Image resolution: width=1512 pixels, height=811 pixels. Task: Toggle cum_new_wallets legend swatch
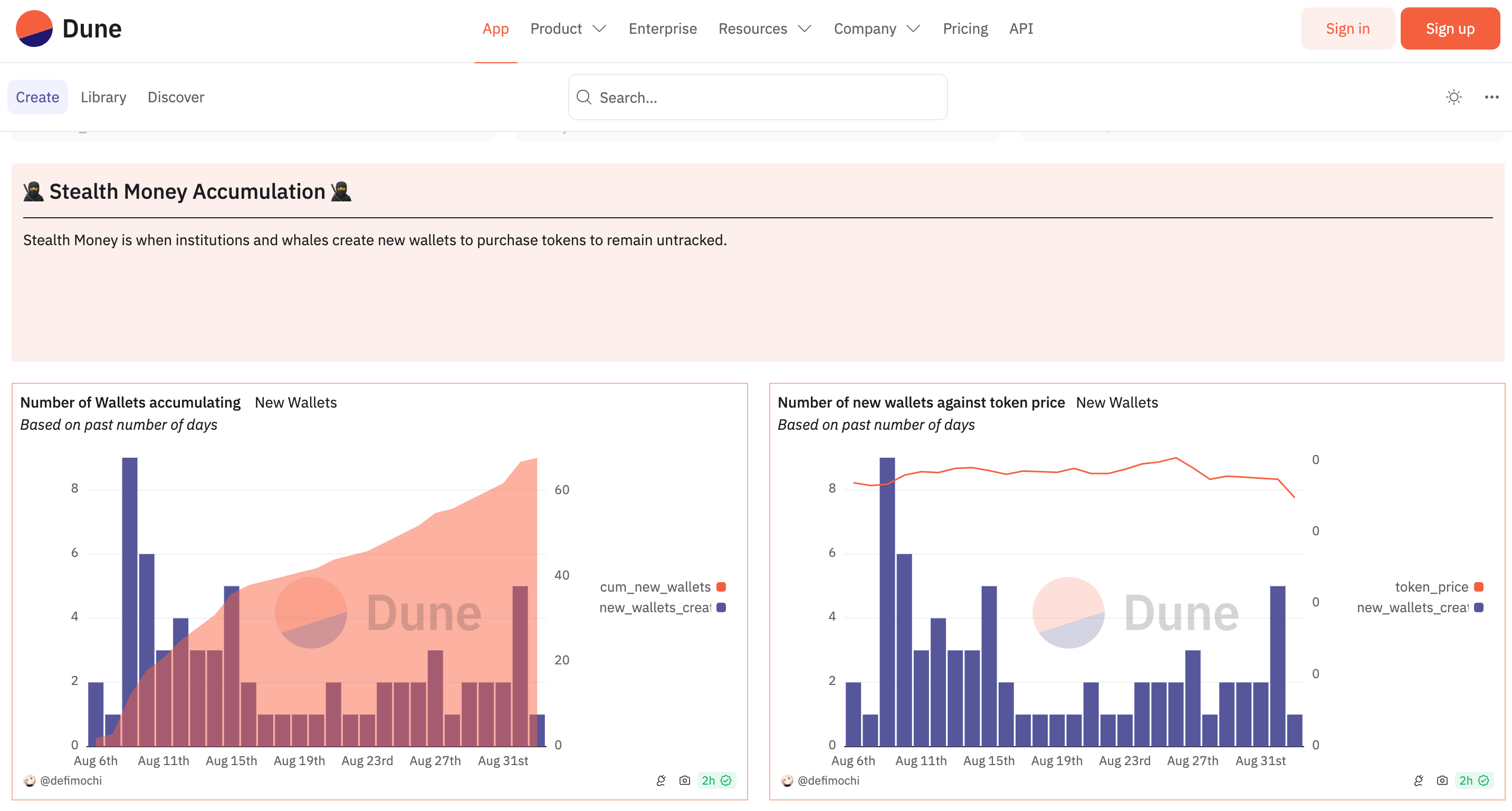click(x=721, y=587)
